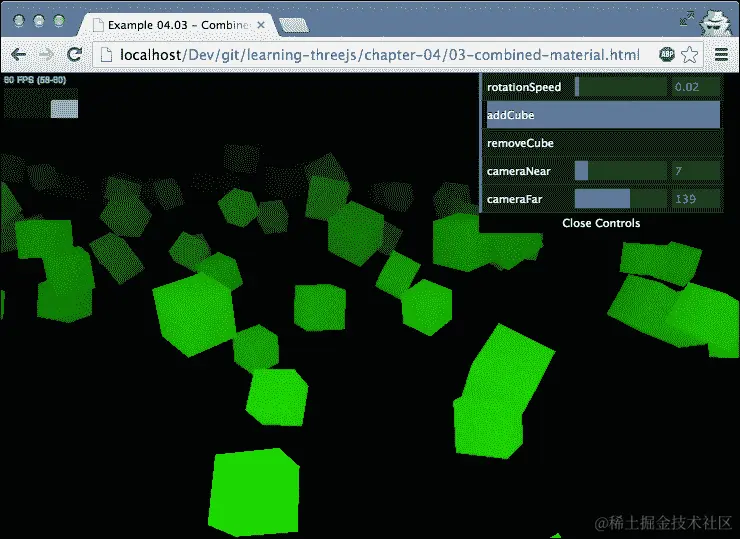
Task: Click the cameraNear value field 7
Action: 696,171
